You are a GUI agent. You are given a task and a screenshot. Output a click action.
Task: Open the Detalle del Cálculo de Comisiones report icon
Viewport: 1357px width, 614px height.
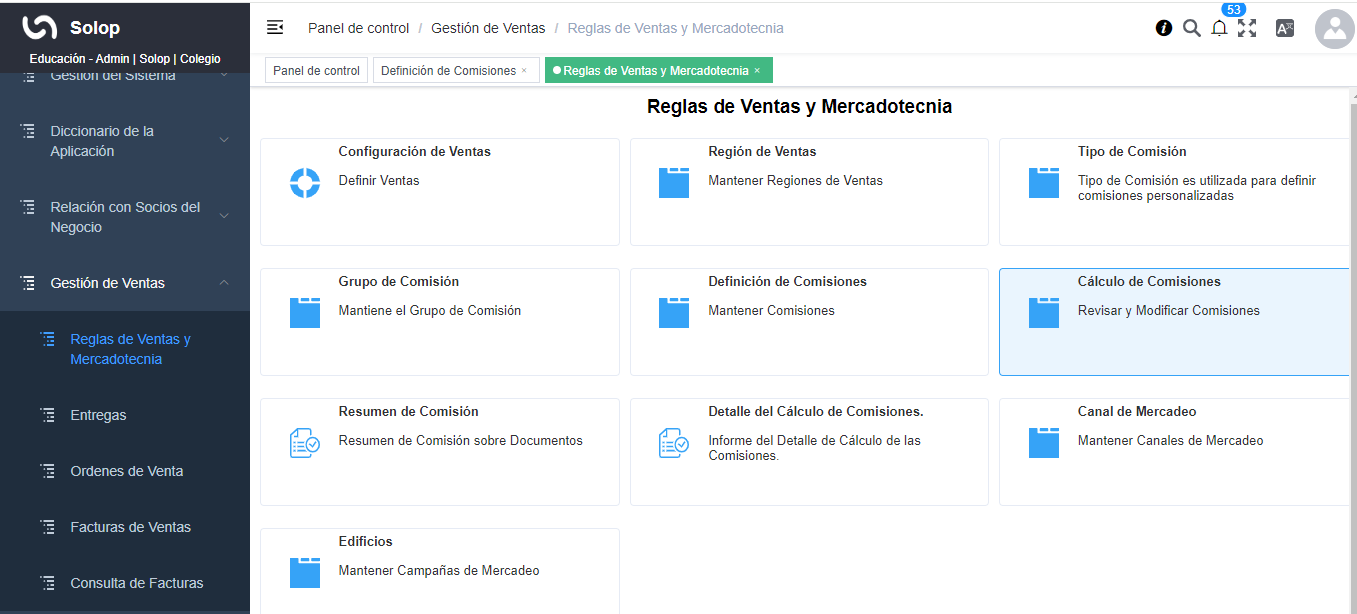(x=674, y=442)
